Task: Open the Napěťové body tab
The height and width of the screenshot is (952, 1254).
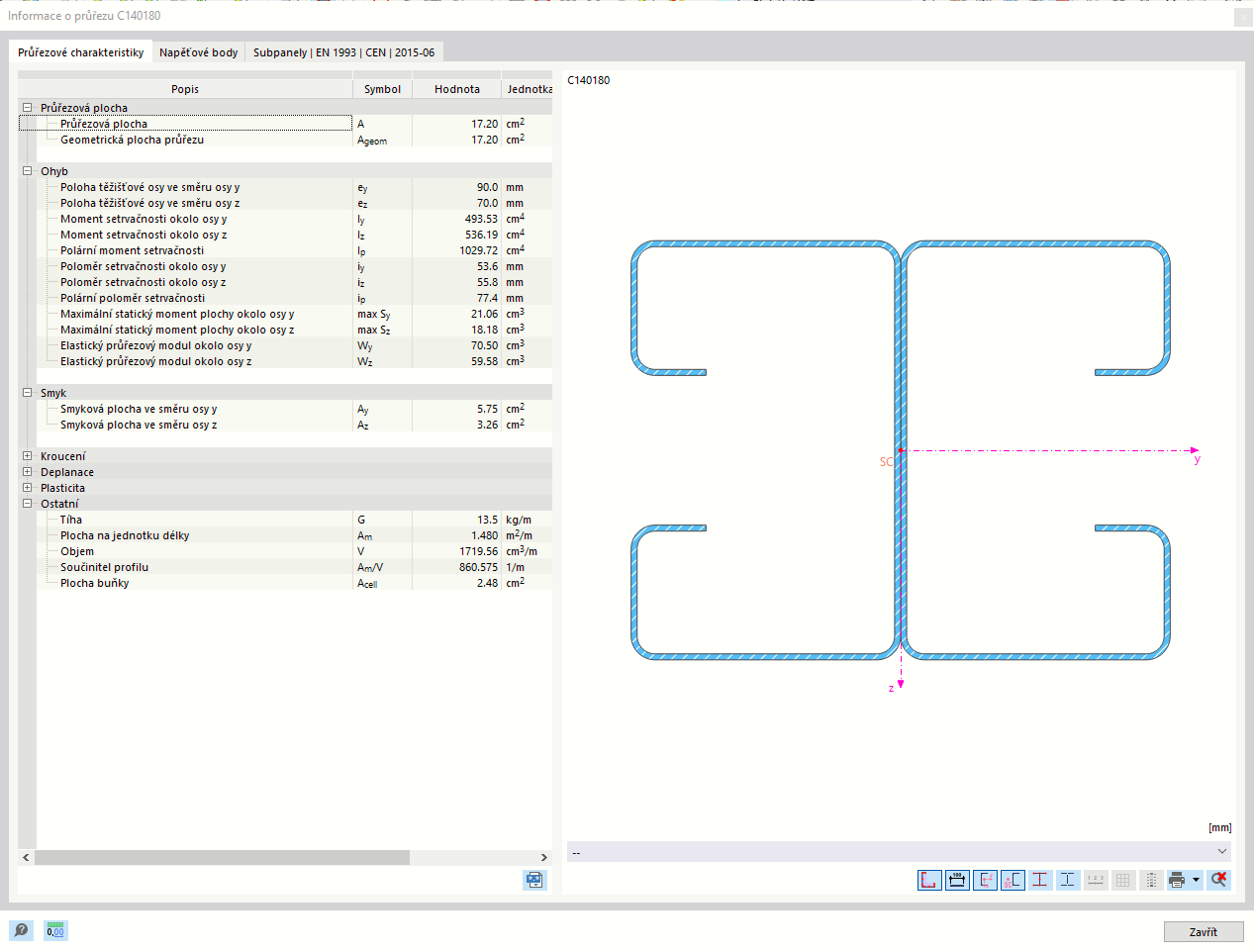Action: click(x=199, y=52)
